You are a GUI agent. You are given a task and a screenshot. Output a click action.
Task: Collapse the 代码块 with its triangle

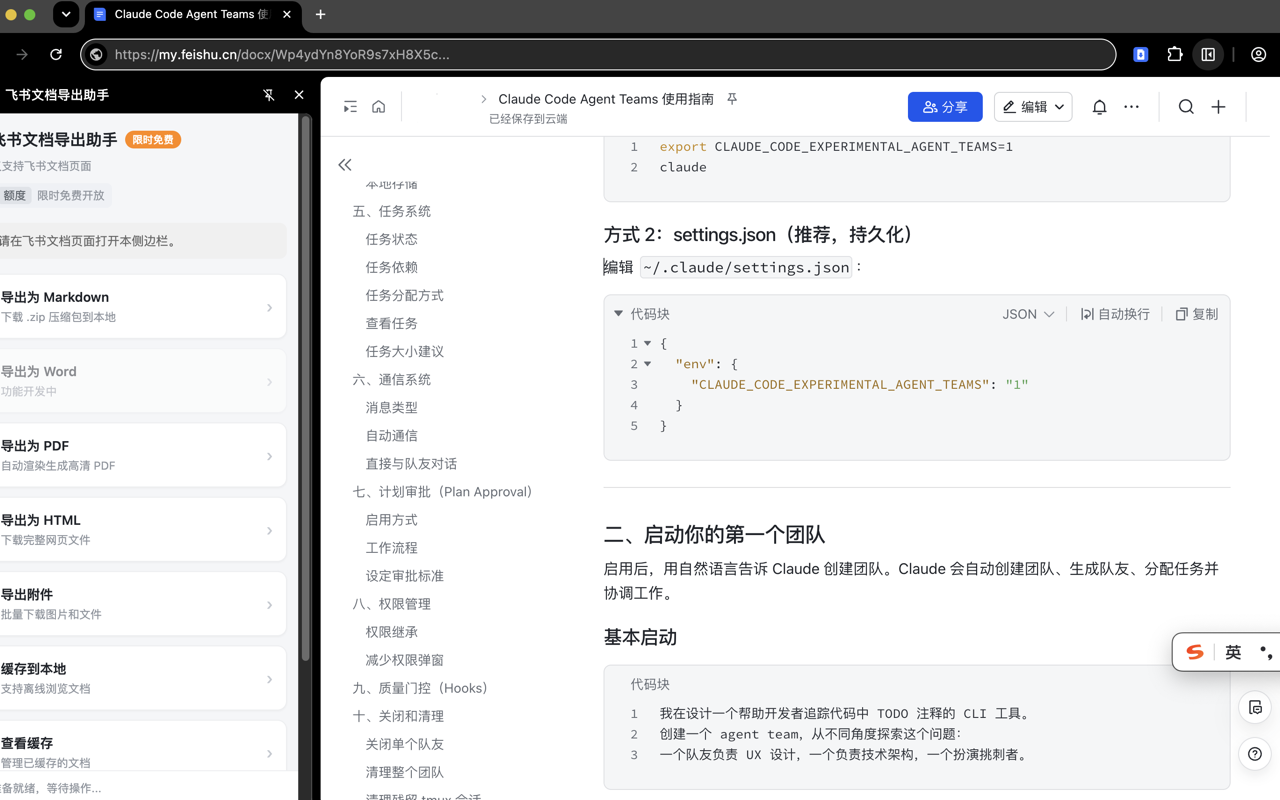(619, 314)
